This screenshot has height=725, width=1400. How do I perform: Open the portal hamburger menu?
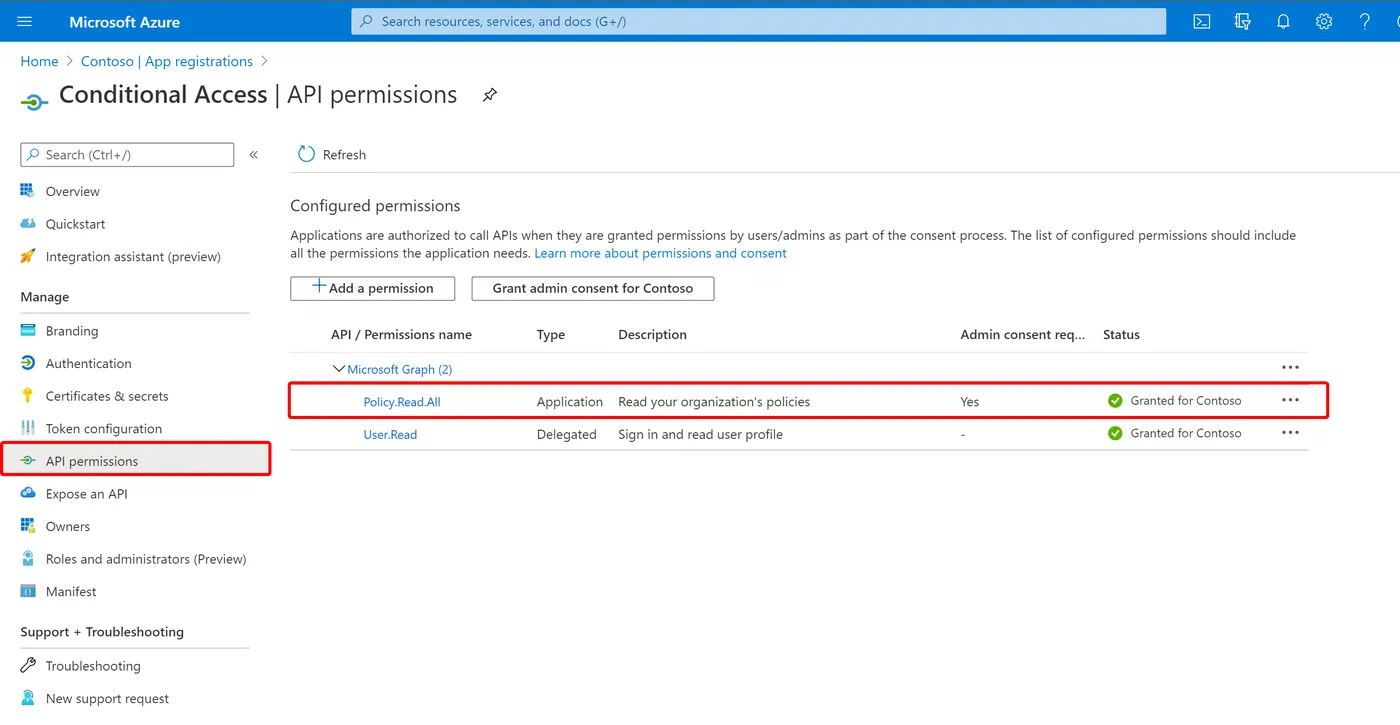click(25, 21)
